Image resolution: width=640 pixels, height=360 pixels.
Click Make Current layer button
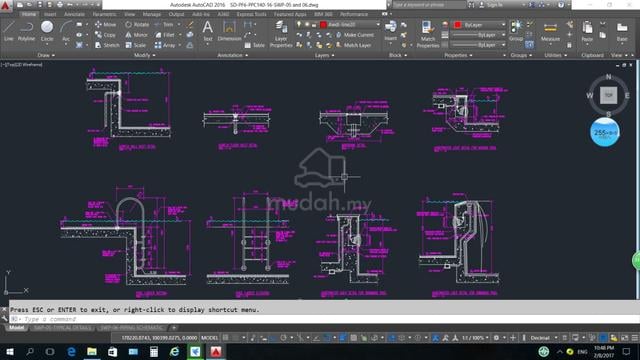pos(355,35)
